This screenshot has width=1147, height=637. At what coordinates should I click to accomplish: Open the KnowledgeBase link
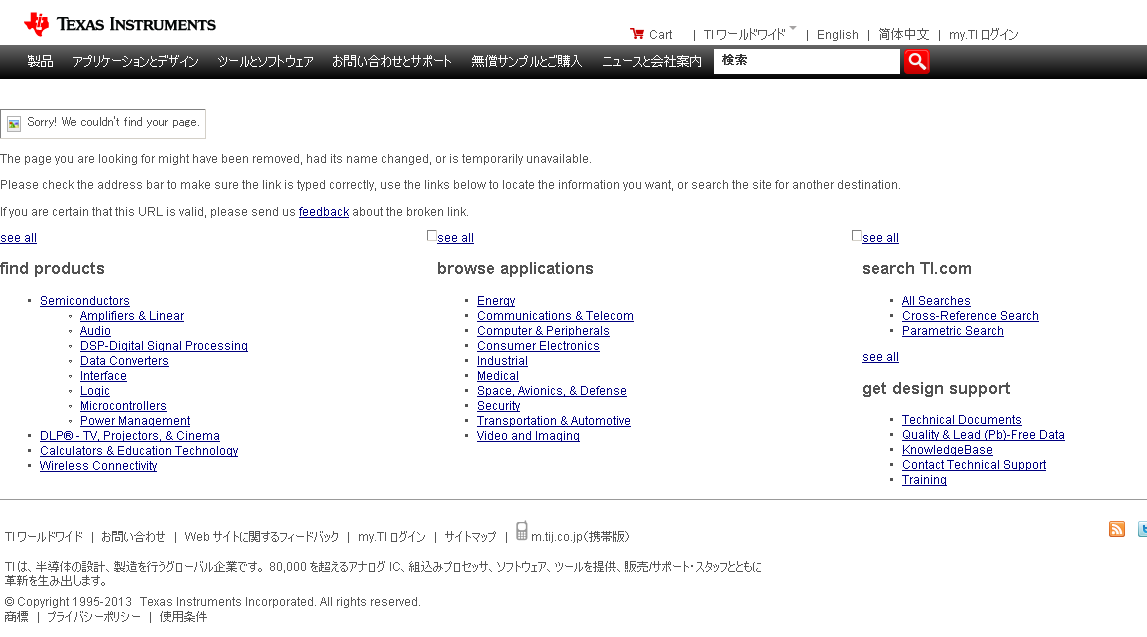click(947, 450)
